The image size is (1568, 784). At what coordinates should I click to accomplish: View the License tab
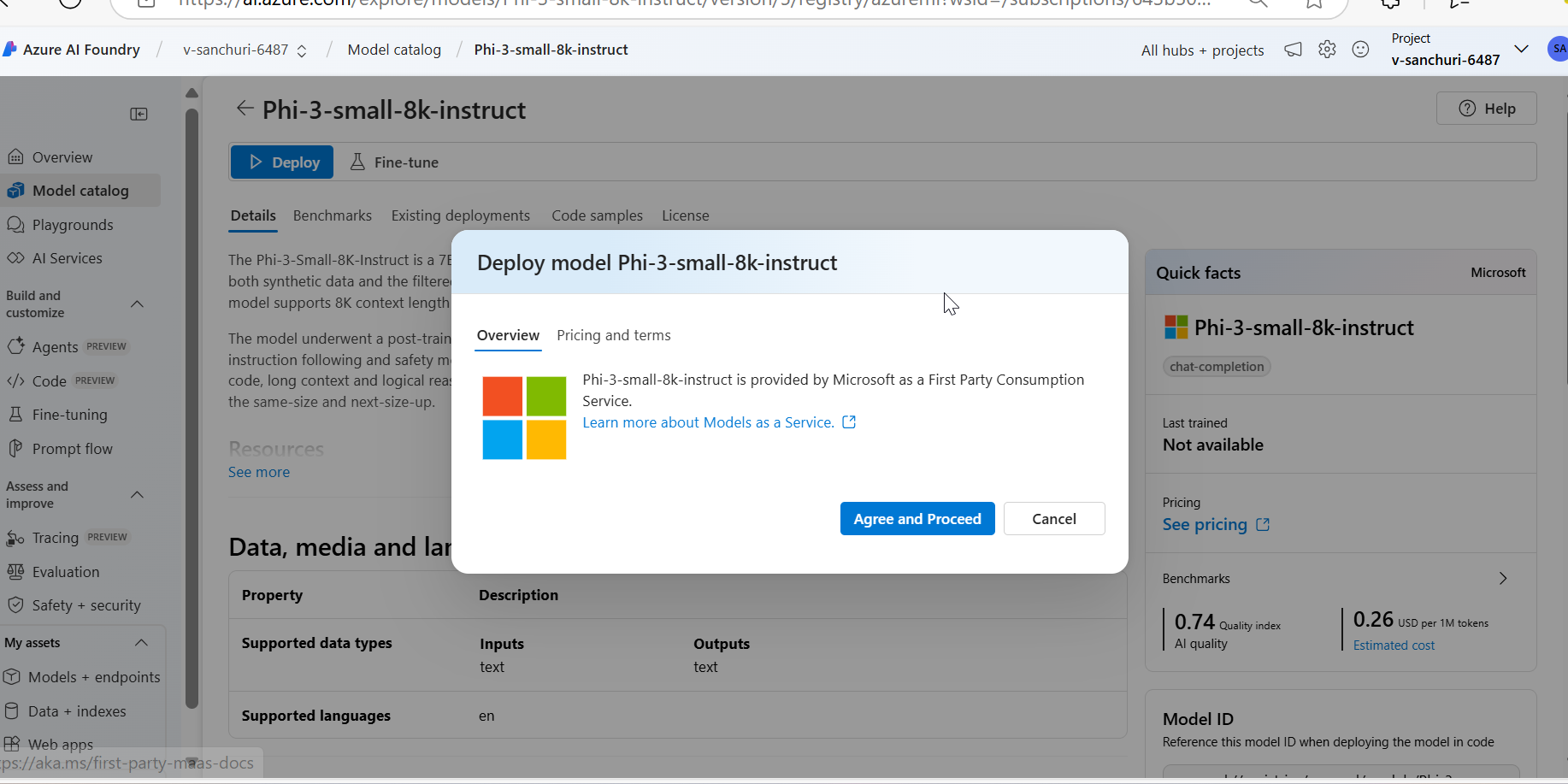click(686, 215)
